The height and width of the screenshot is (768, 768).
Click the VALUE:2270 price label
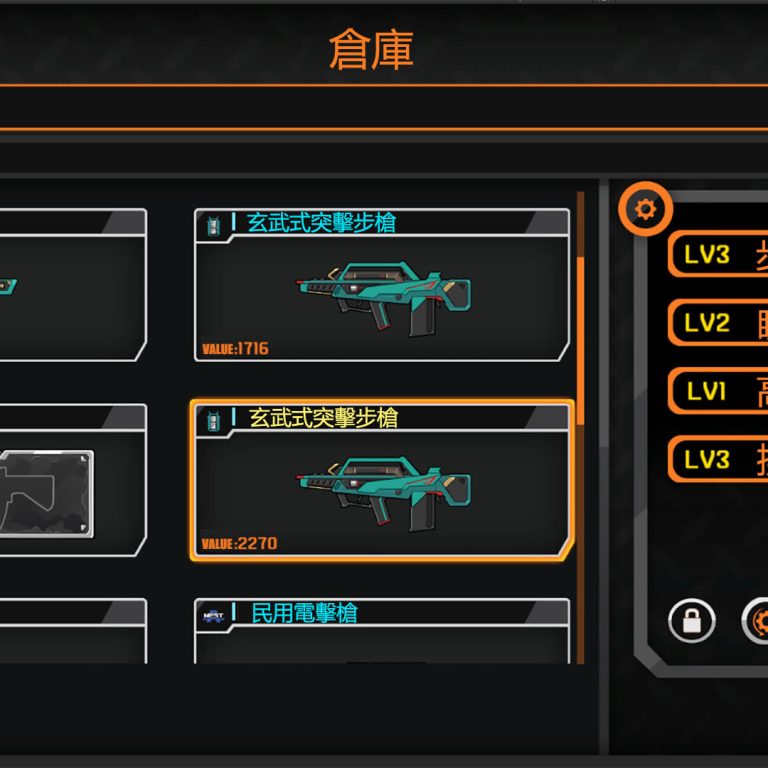(239, 543)
